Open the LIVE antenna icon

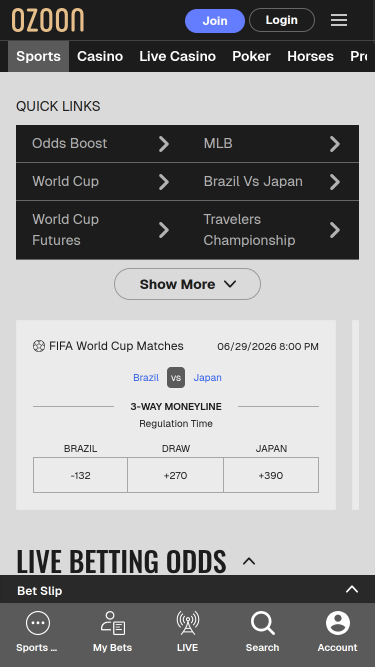click(188, 623)
